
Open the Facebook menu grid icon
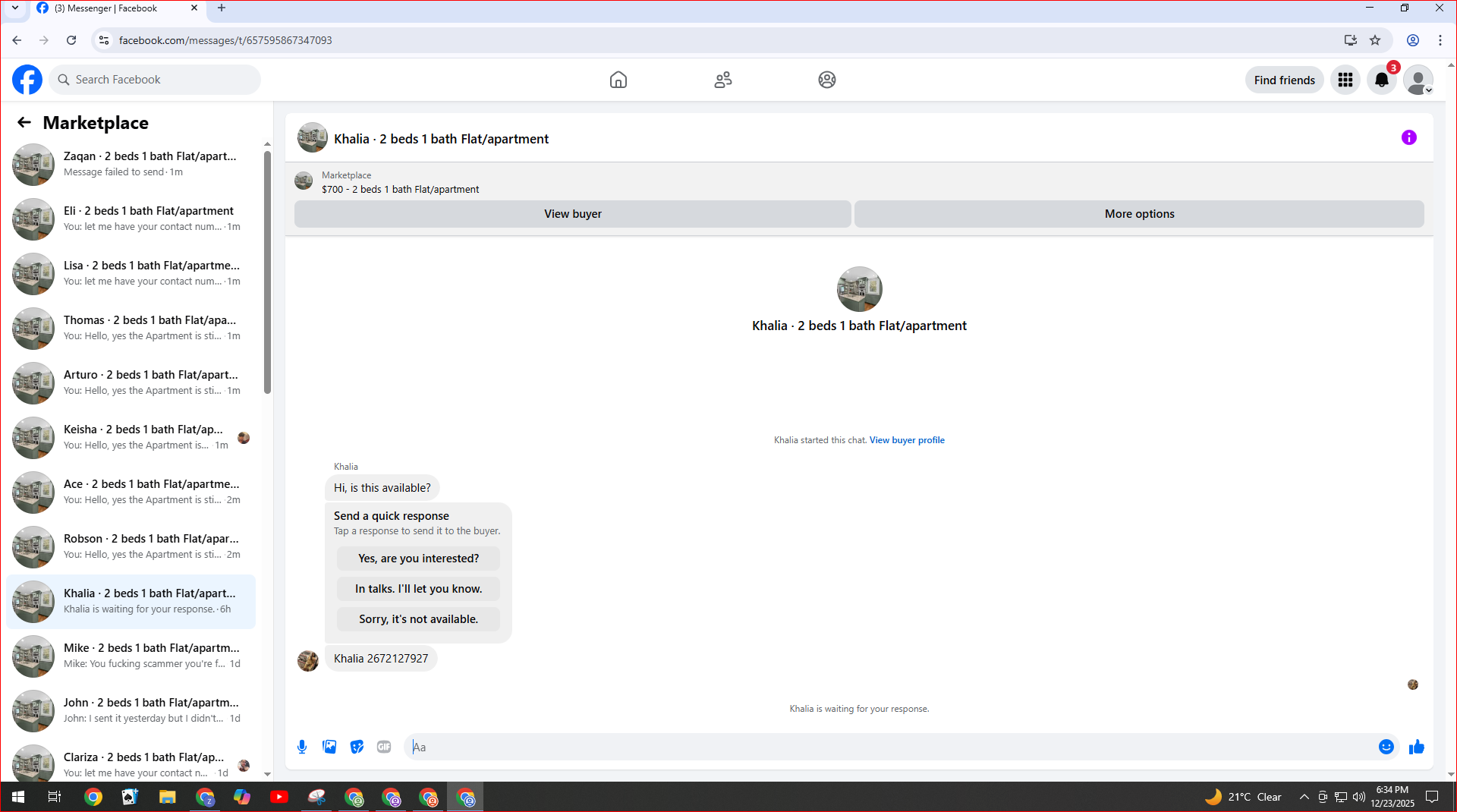pyautogui.click(x=1345, y=80)
